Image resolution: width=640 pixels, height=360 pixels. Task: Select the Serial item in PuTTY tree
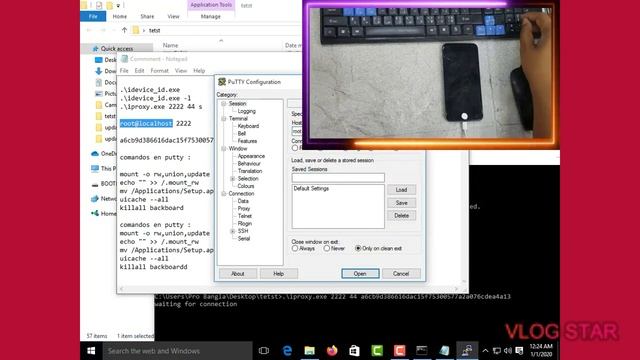(x=244, y=238)
